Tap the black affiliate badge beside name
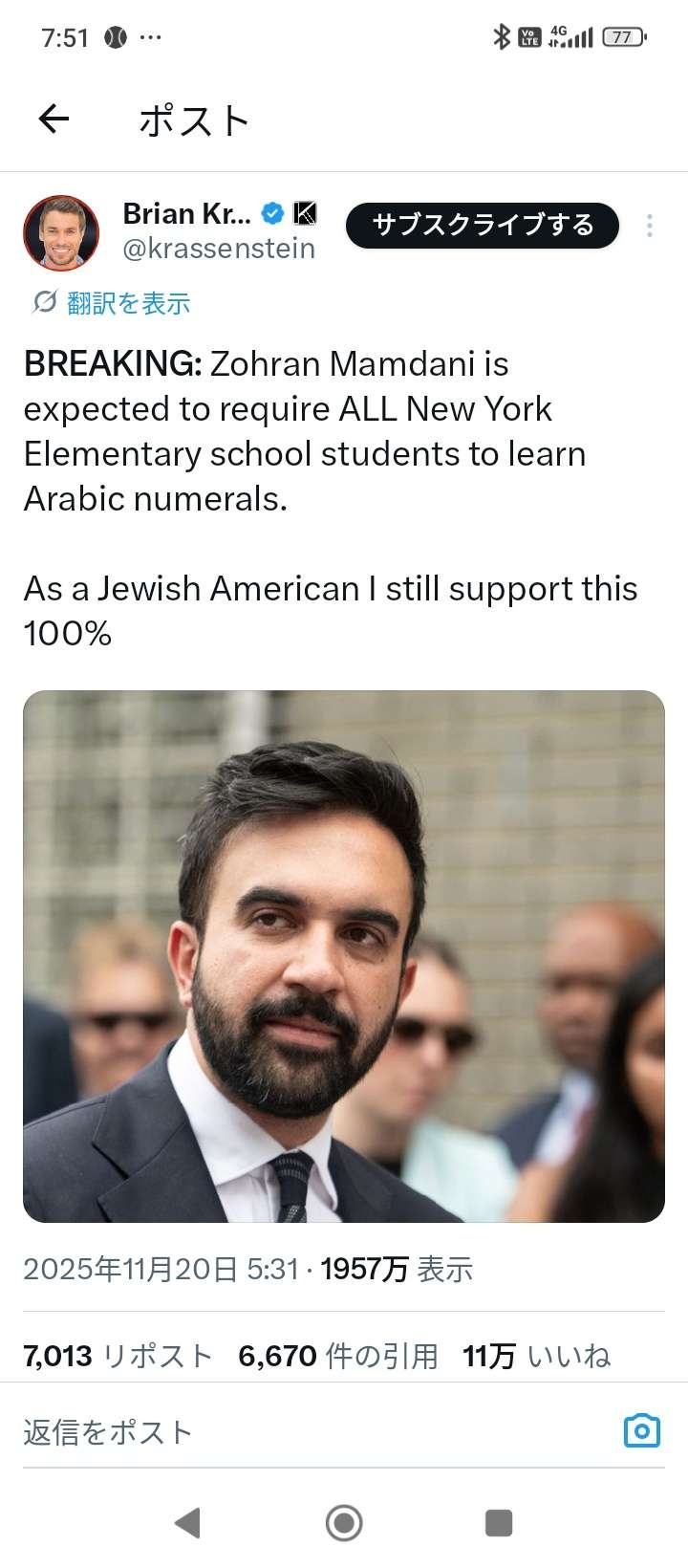 click(305, 213)
